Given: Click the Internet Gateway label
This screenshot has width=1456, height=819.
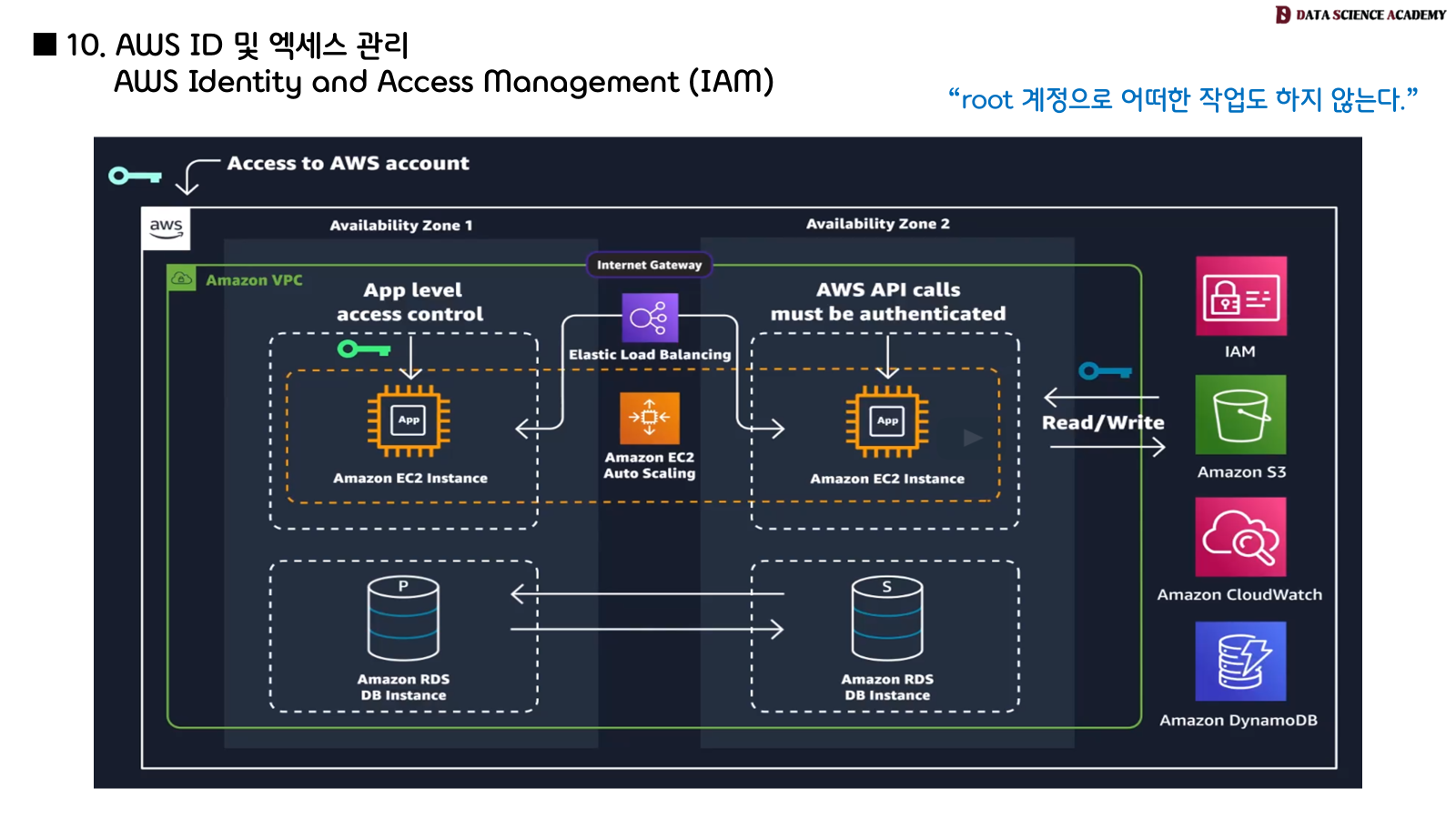Looking at the screenshot, I should tap(650, 265).
